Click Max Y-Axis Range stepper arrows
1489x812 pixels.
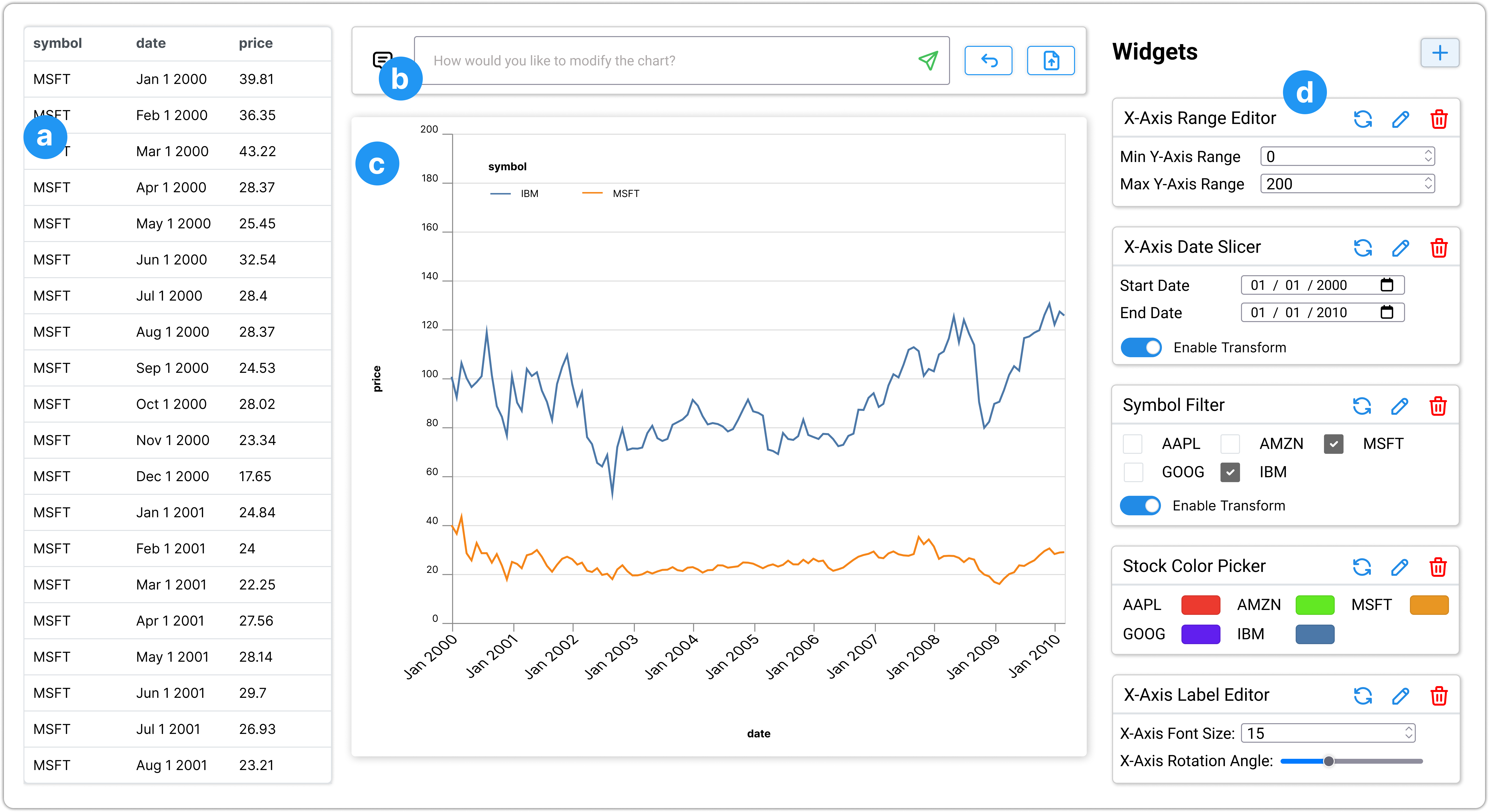(1428, 183)
